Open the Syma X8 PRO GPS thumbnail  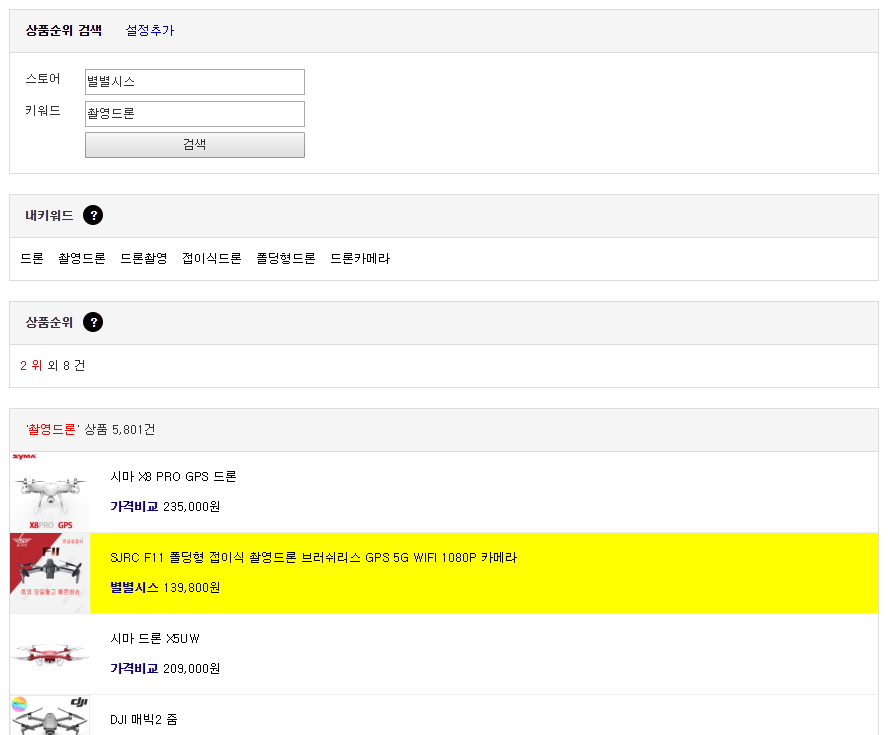tap(50, 493)
